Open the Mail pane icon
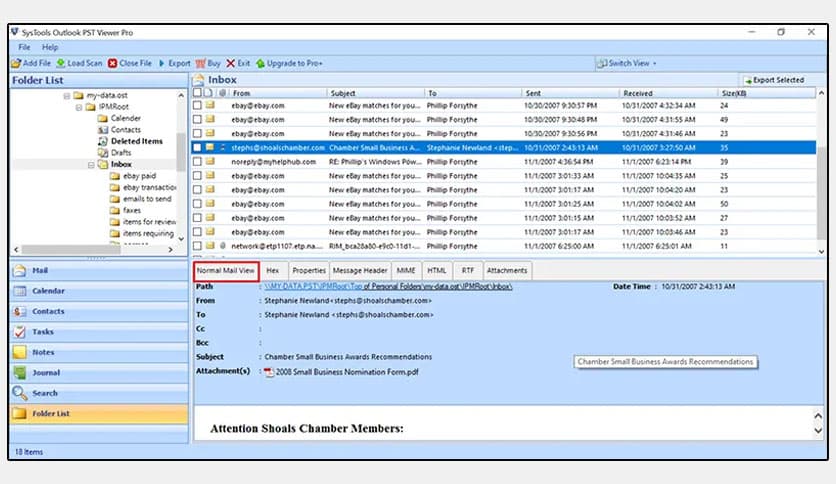This screenshot has height=484, width=836. [x=20, y=271]
